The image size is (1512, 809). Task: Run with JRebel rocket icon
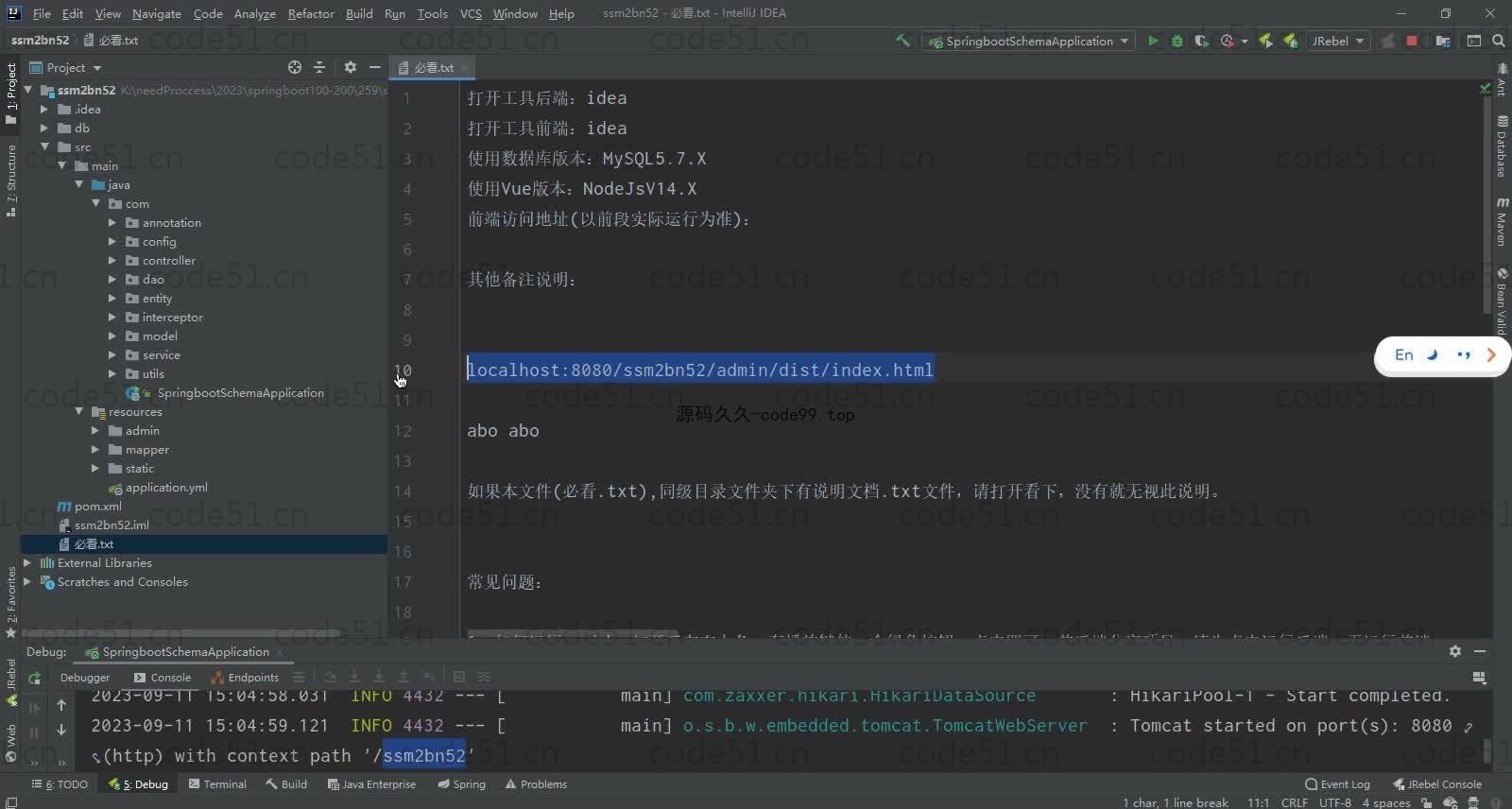[x=1265, y=41]
